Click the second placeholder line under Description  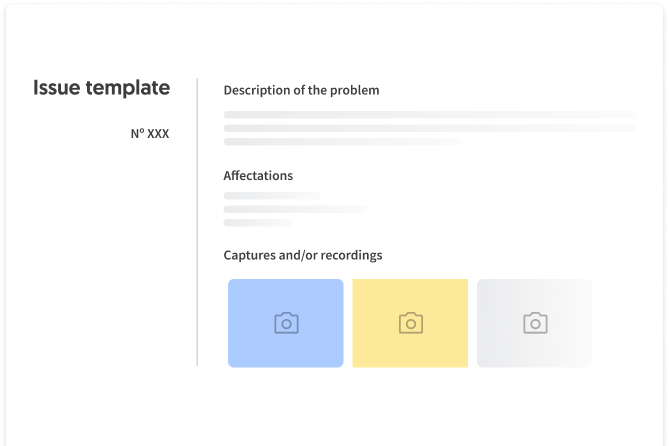430,128
